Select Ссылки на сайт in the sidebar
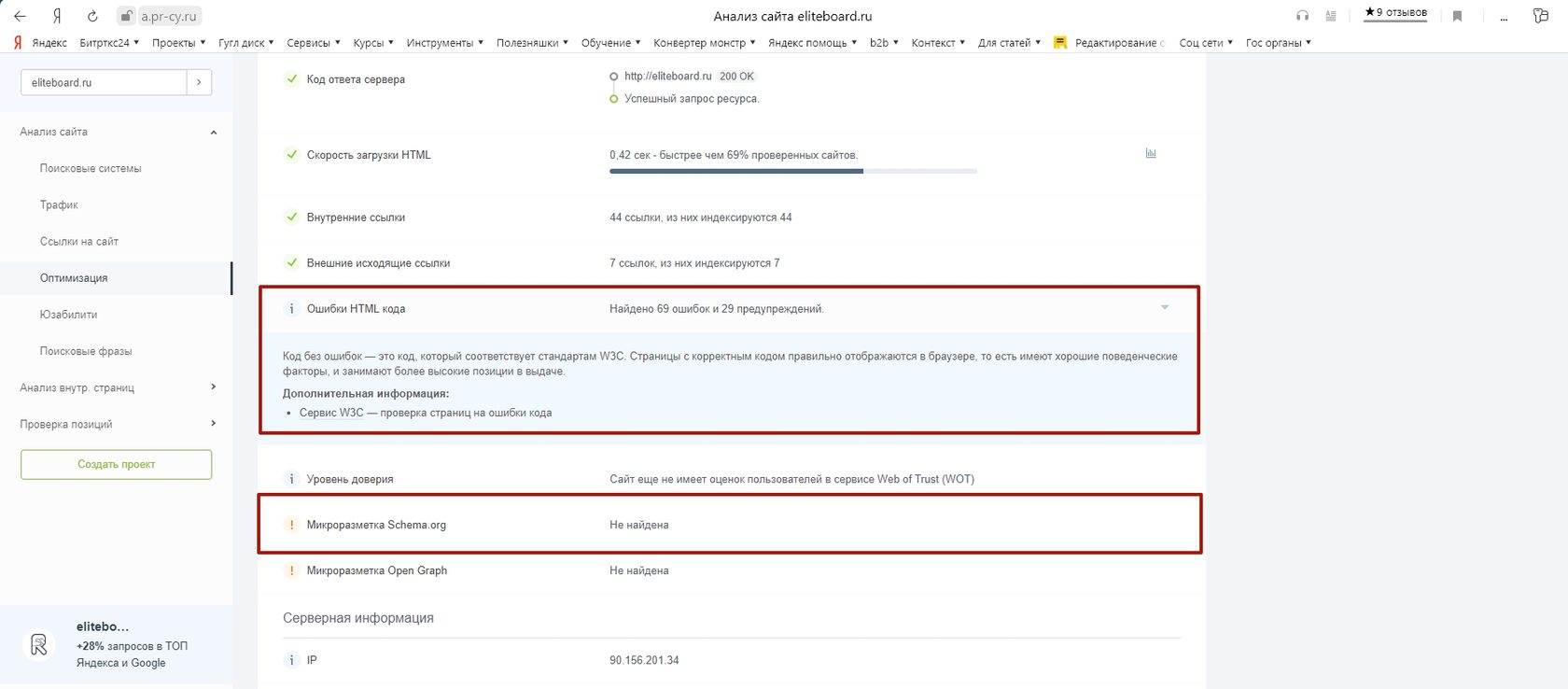This screenshot has height=689, width=1568. 79,242
